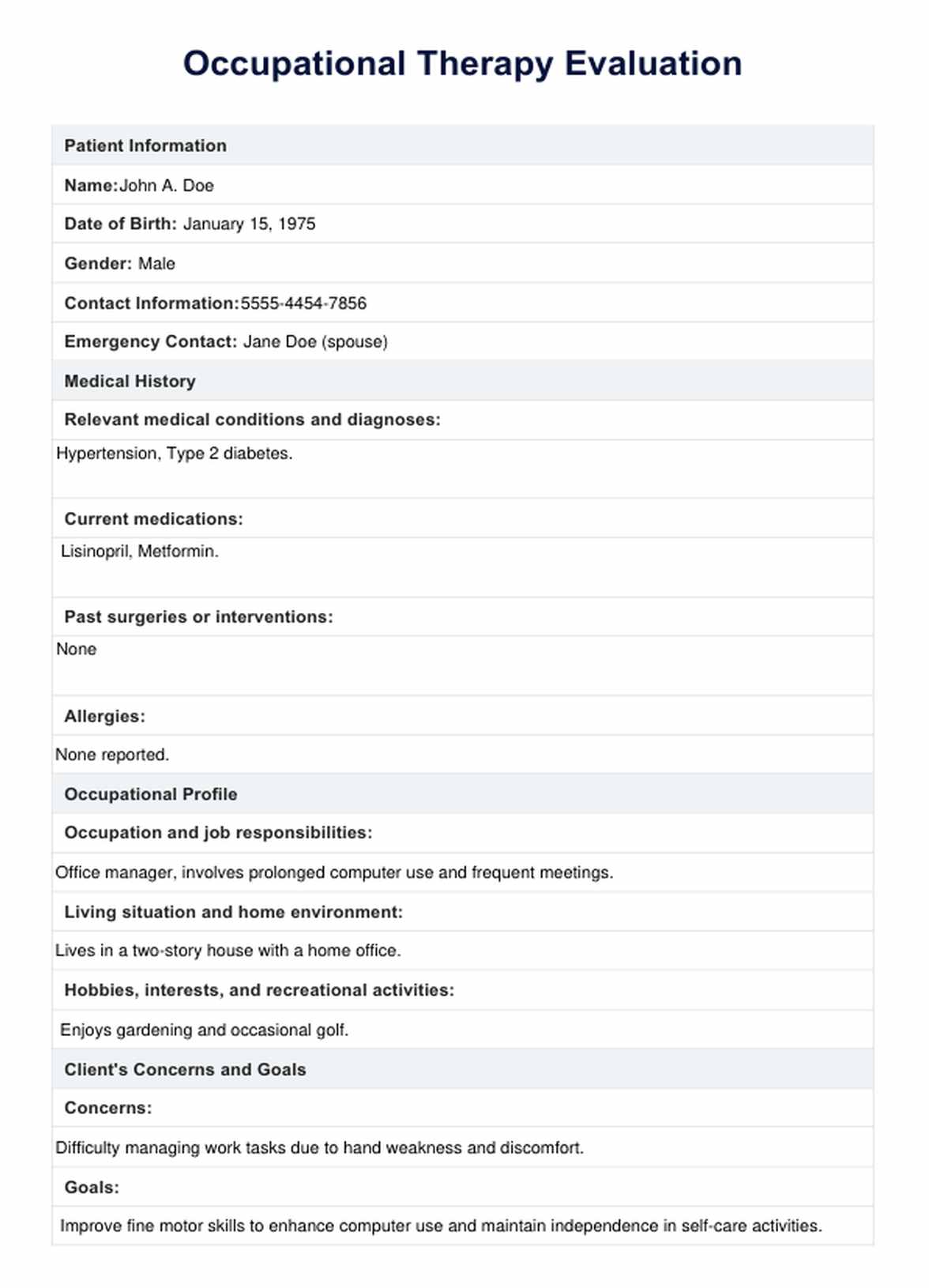The image size is (929, 1288).
Task: Click the Occupational Therapy Evaluation title
Action: (x=462, y=64)
